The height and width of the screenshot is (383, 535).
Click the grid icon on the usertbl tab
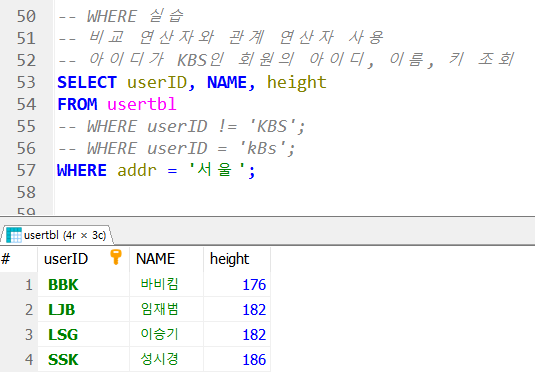pos(14,235)
